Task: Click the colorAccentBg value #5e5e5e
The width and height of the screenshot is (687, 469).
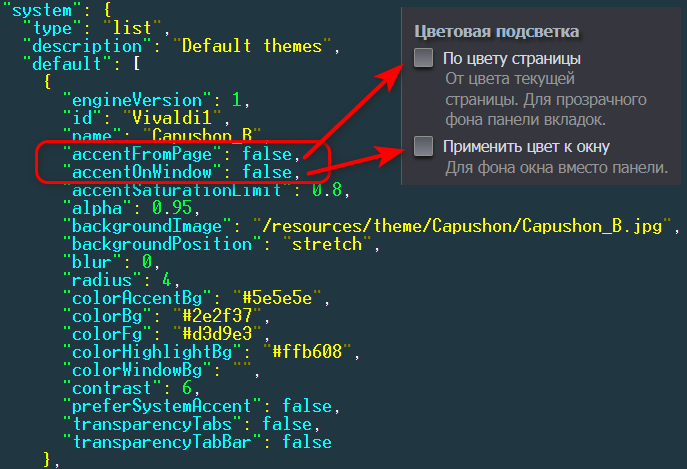Action: click(277, 298)
